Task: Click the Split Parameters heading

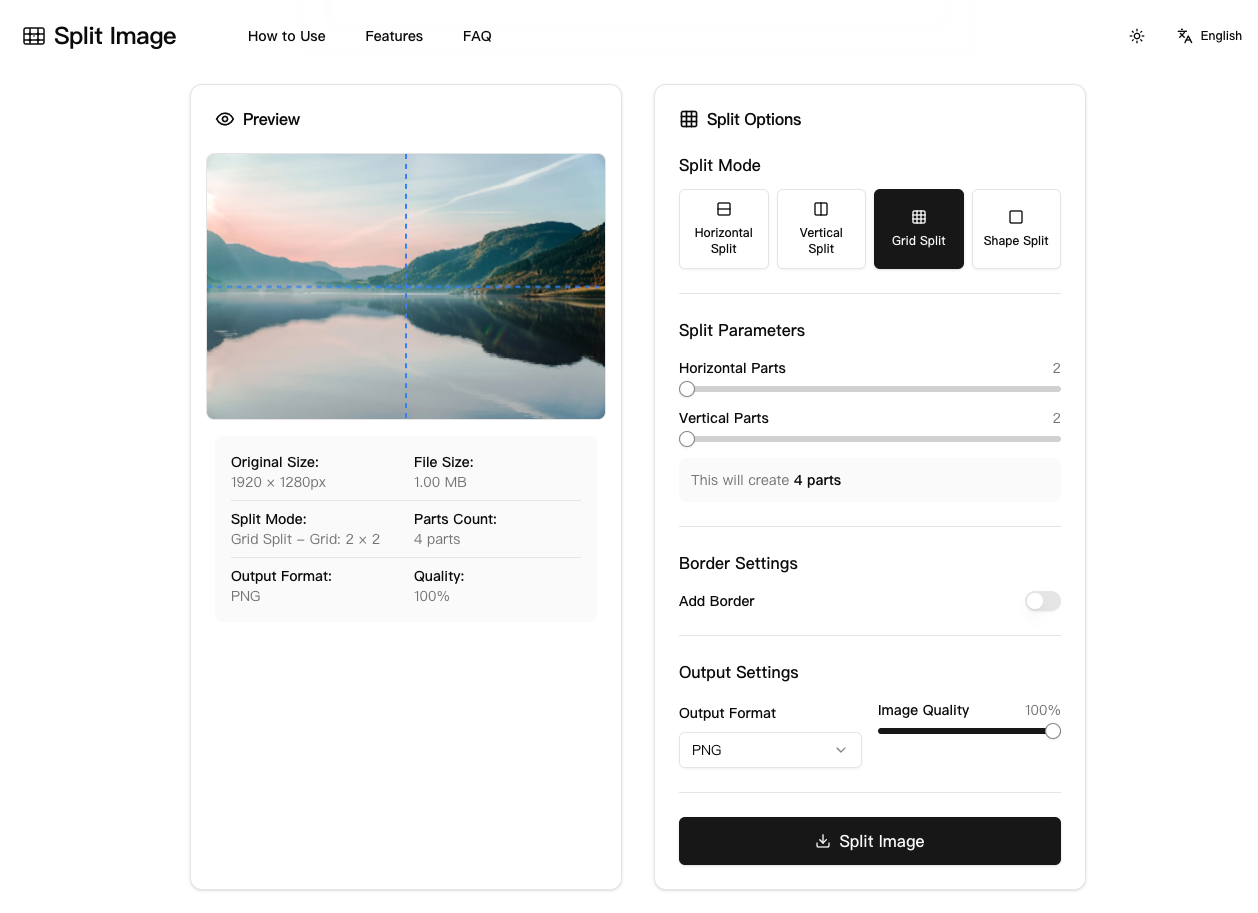Action: coord(742,330)
